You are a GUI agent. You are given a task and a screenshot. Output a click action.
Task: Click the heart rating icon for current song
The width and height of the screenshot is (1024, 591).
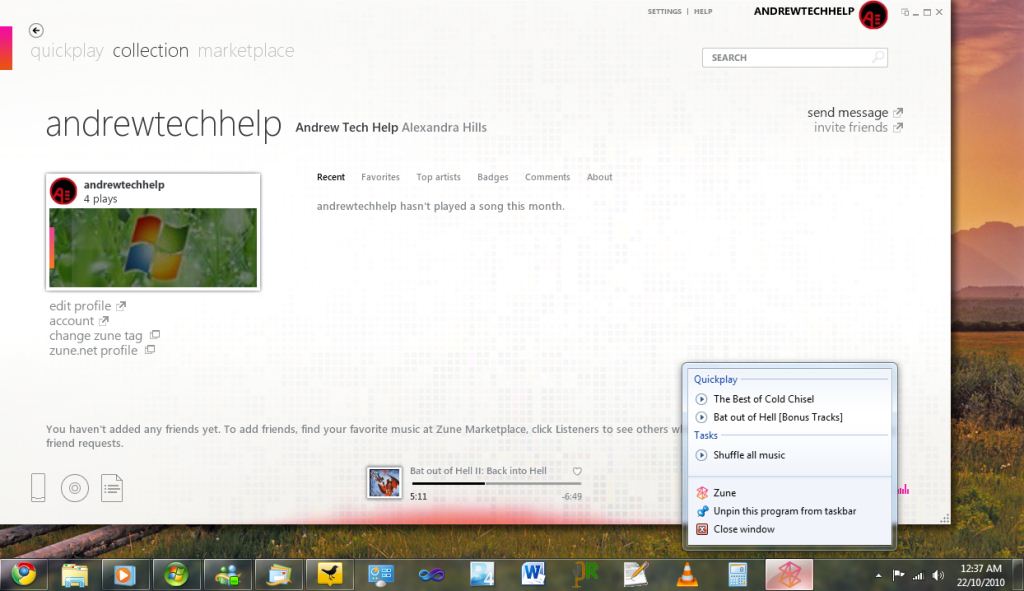point(577,471)
